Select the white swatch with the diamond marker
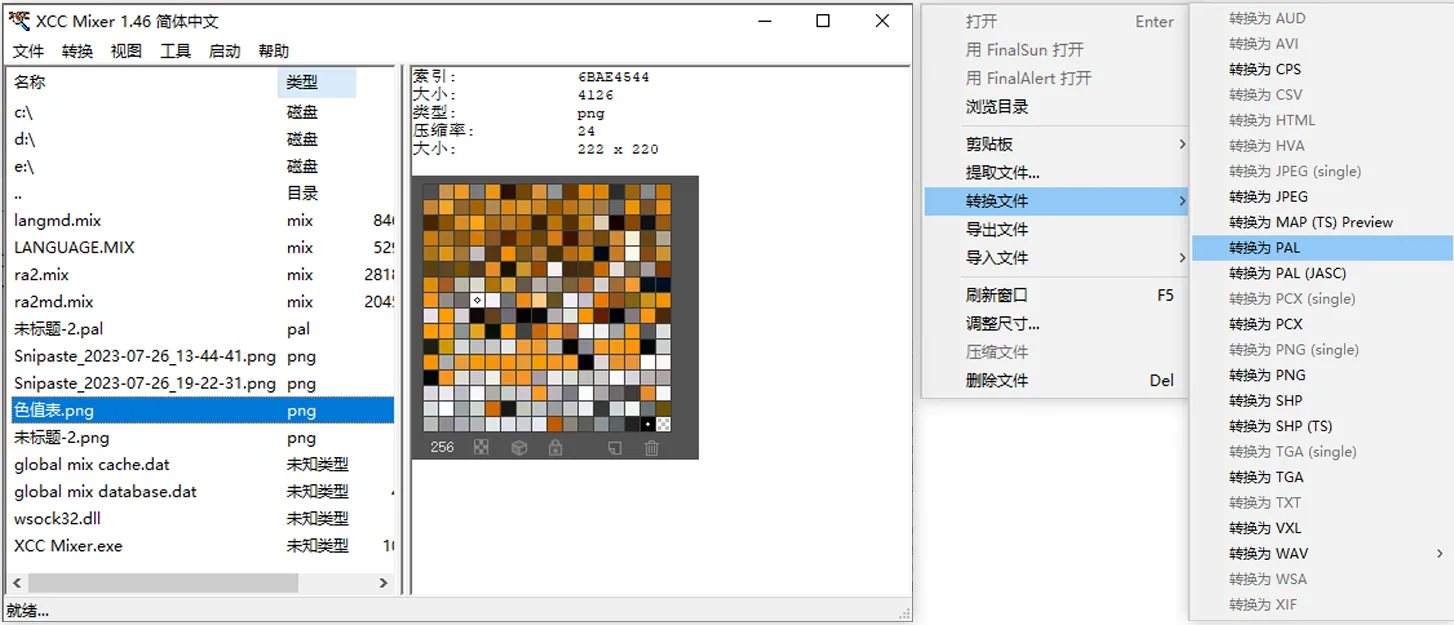Image resolution: width=1454 pixels, height=625 pixels. pyautogui.click(x=477, y=300)
